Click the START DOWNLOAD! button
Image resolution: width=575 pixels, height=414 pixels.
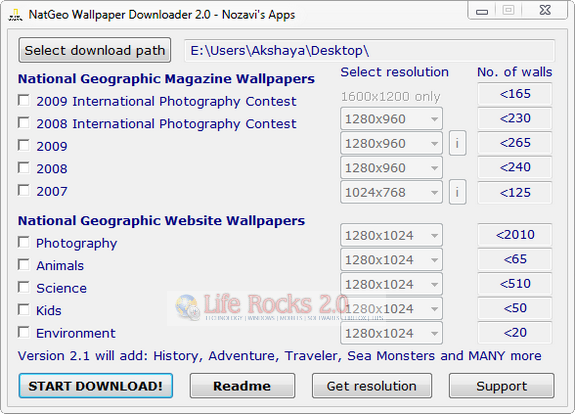pyautogui.click(x=96, y=386)
